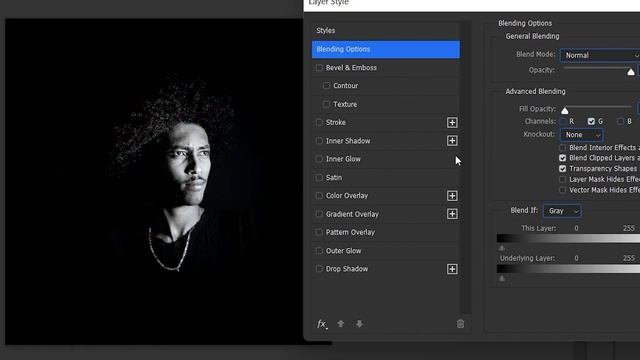Open Bevel & Emboss settings

351,68
